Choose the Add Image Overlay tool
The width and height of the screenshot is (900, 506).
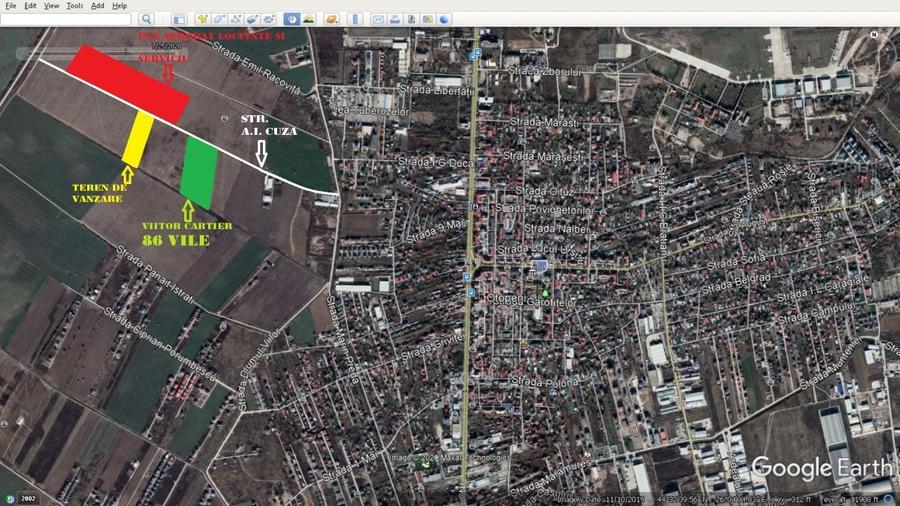point(252,19)
